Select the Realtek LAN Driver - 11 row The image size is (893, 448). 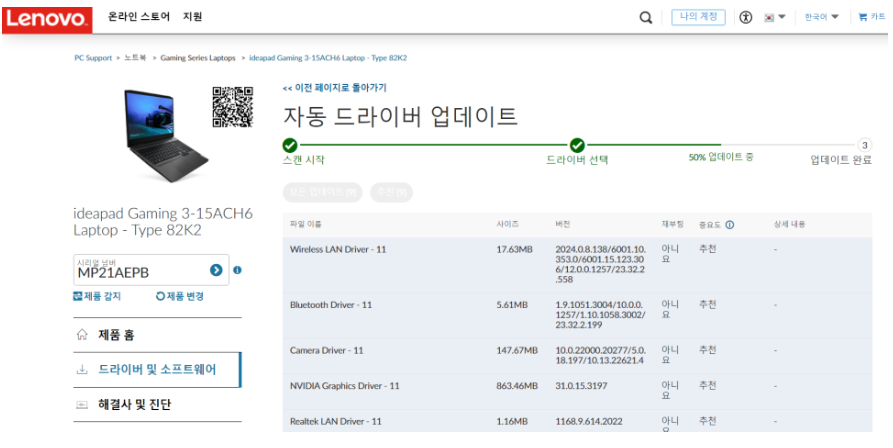pyautogui.click(x=577, y=421)
